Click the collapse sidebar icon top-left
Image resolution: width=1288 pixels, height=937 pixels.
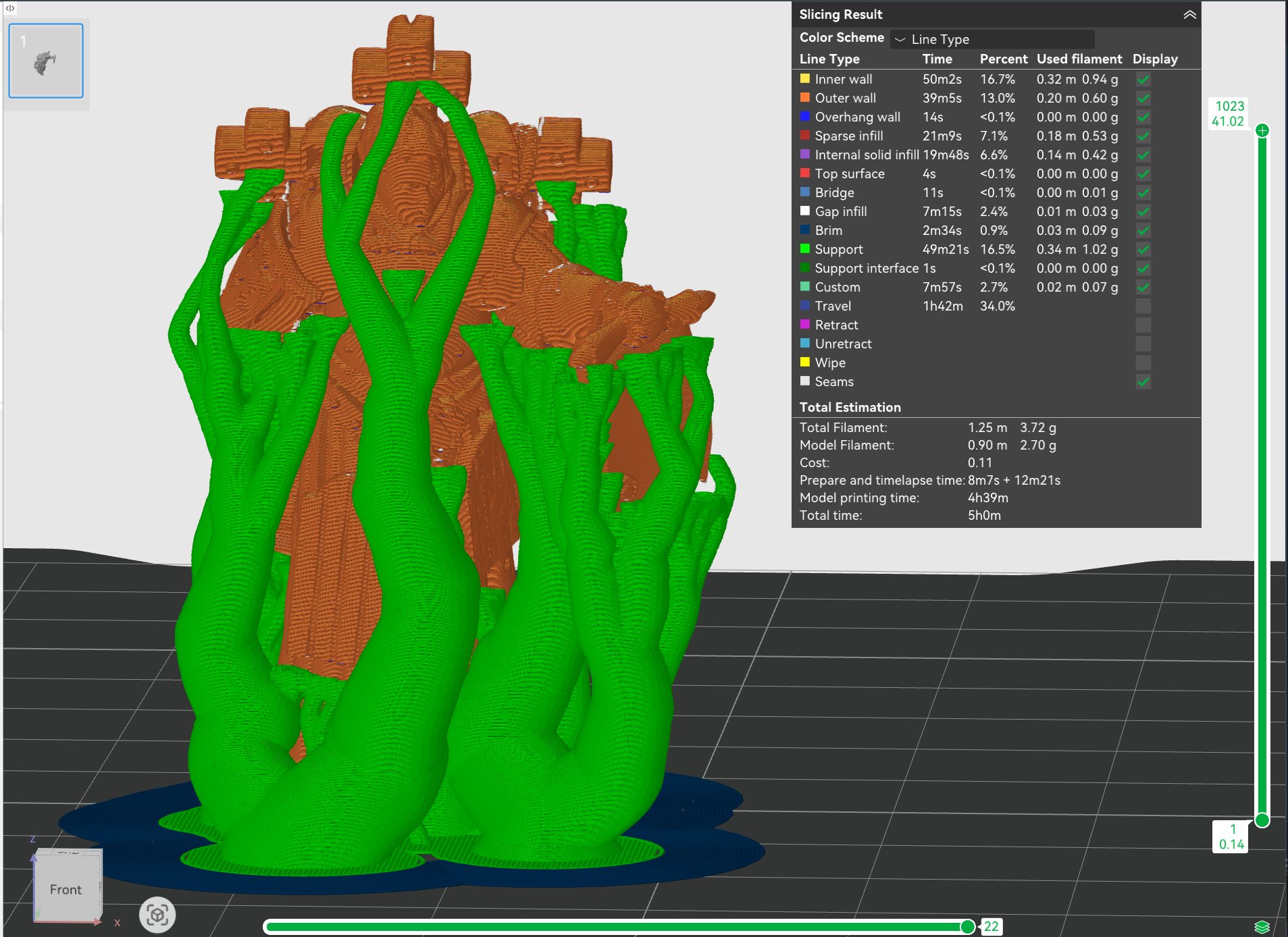pos(10,8)
